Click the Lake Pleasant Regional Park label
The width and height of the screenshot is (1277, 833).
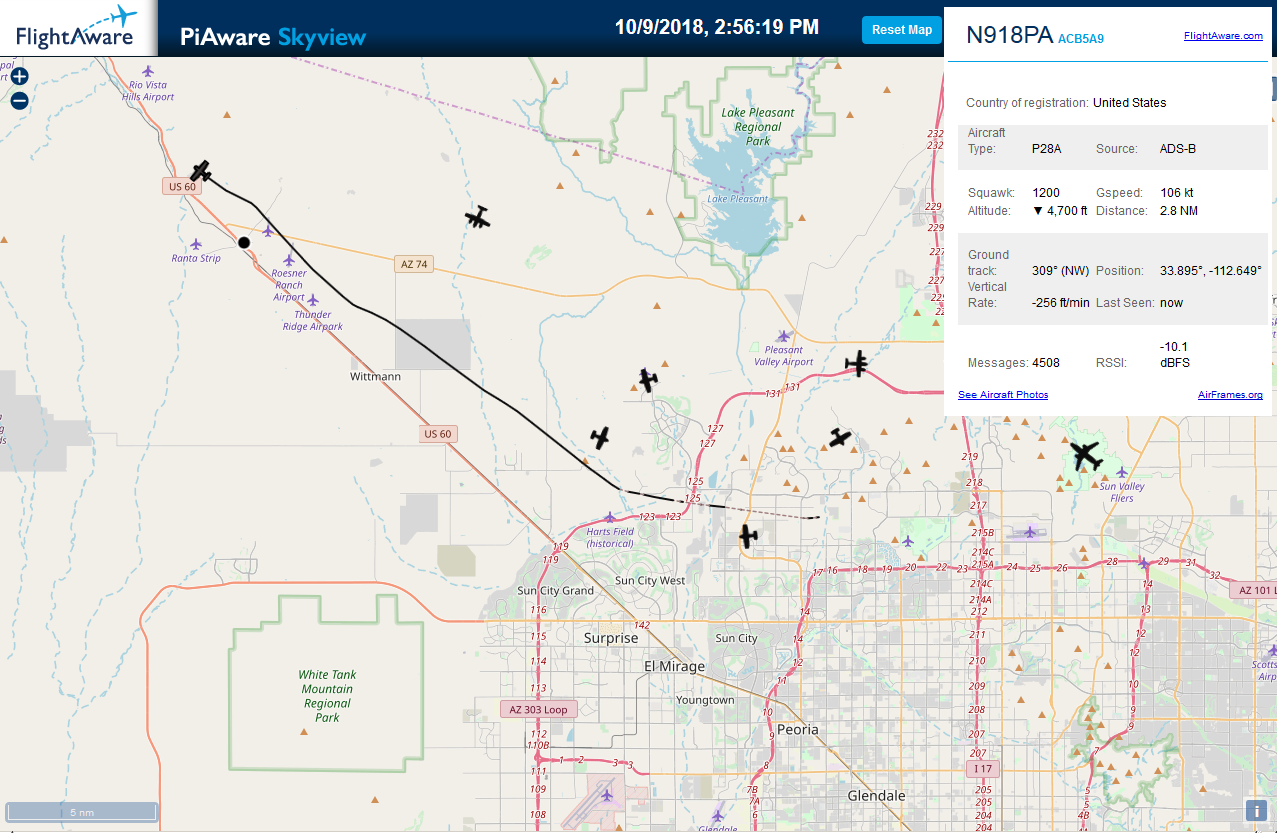[x=758, y=127]
